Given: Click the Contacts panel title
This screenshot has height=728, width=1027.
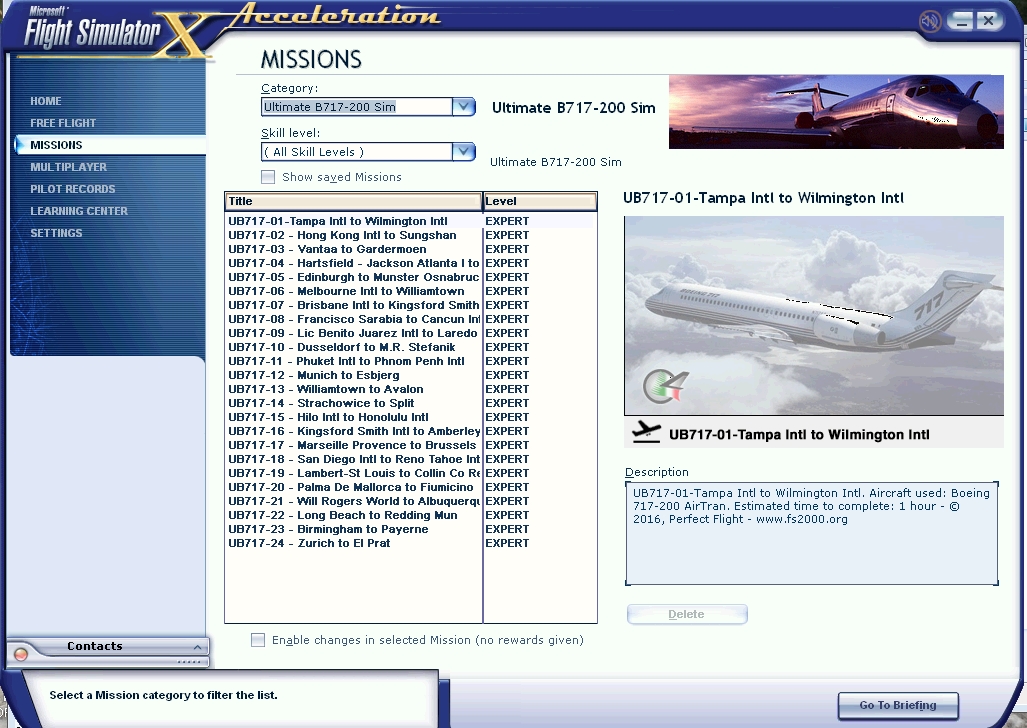Looking at the screenshot, I should (94, 646).
